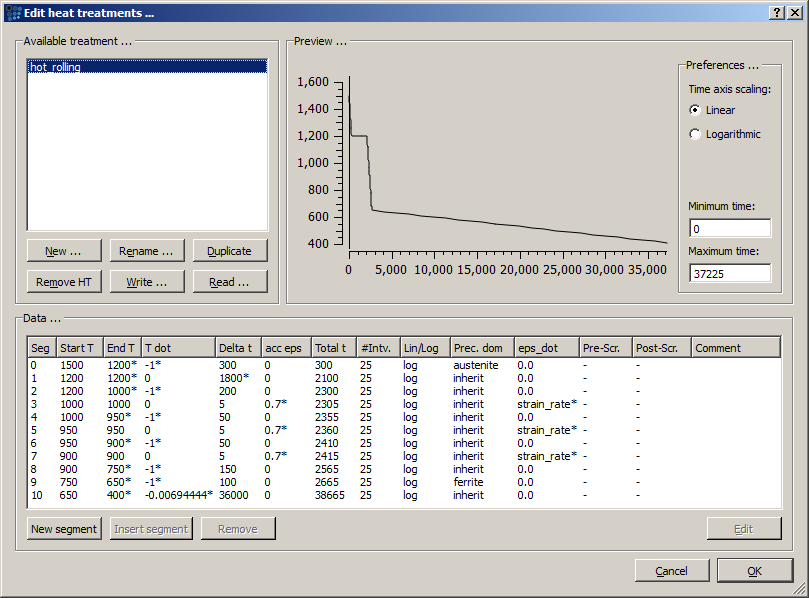Add a New segment to the table
Image resolution: width=809 pixels, height=598 pixels.
[64, 529]
